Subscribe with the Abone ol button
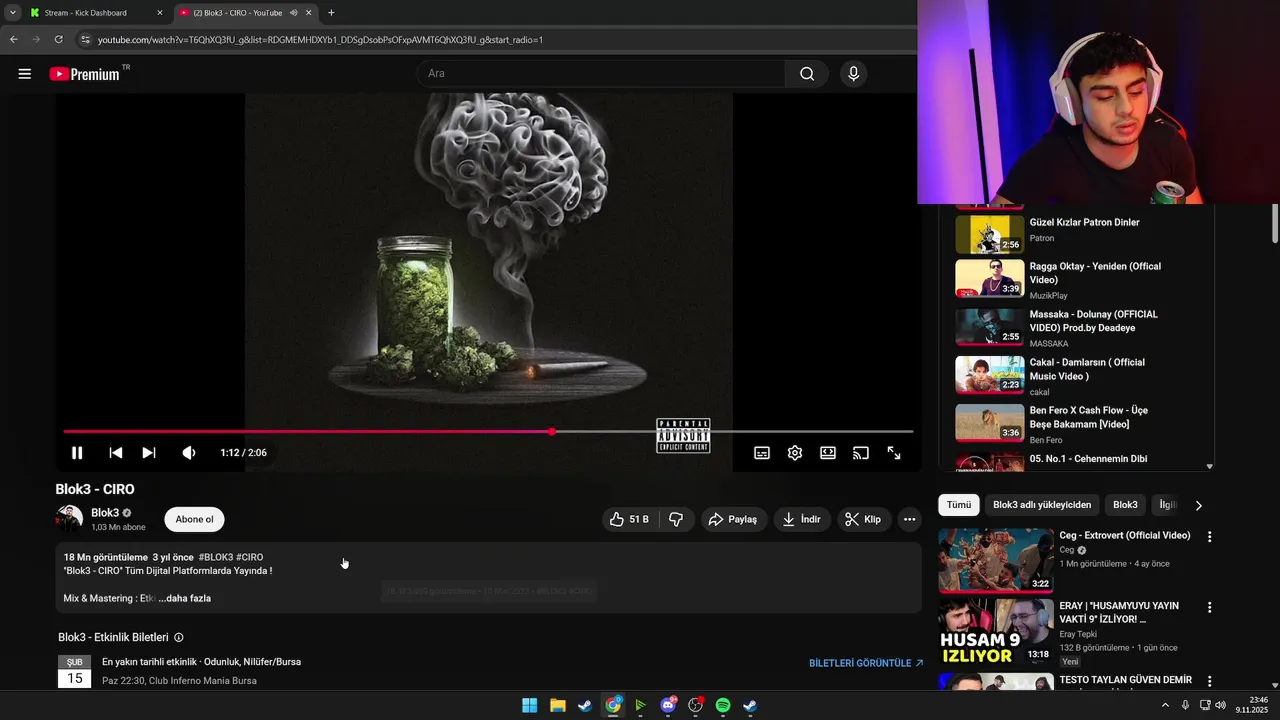1280x720 pixels. pos(194,519)
